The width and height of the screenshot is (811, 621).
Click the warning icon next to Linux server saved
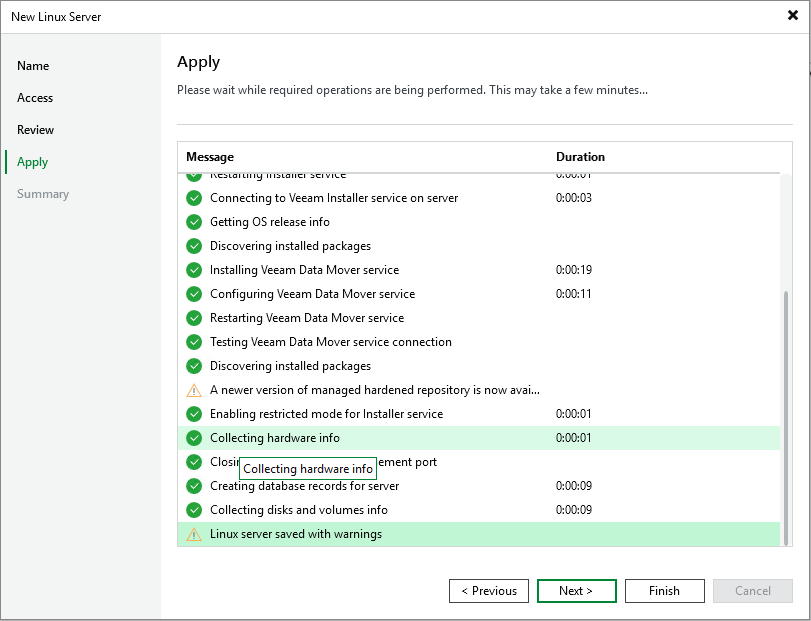click(x=194, y=534)
